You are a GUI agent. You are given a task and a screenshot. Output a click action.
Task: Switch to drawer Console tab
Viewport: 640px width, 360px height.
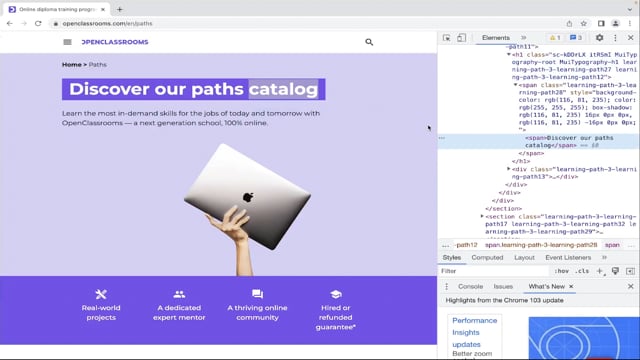(x=470, y=287)
